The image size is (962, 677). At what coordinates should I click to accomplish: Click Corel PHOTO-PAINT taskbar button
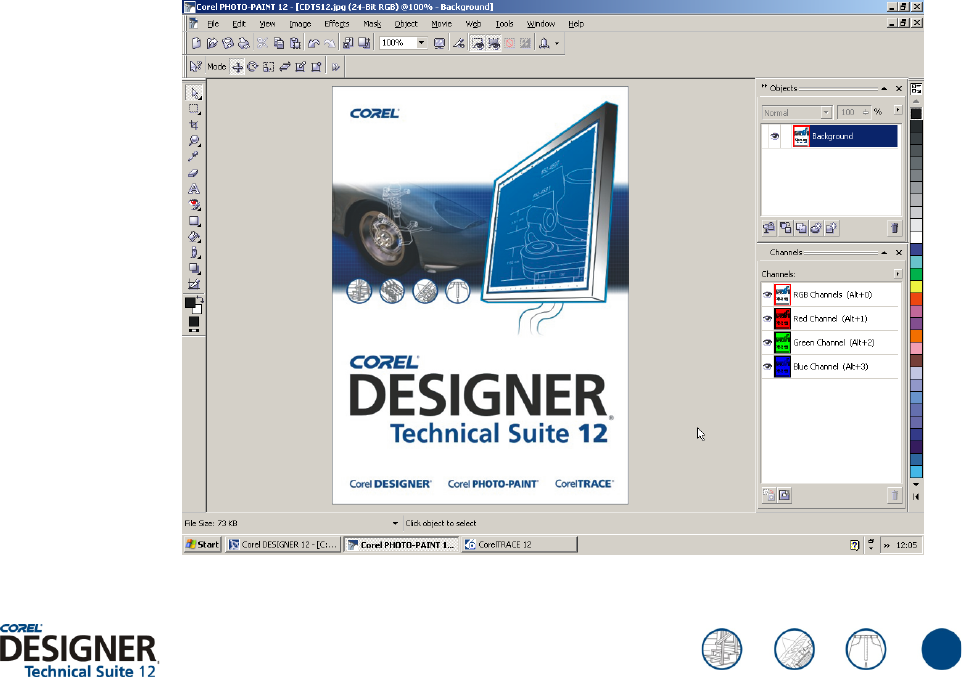tap(401, 544)
